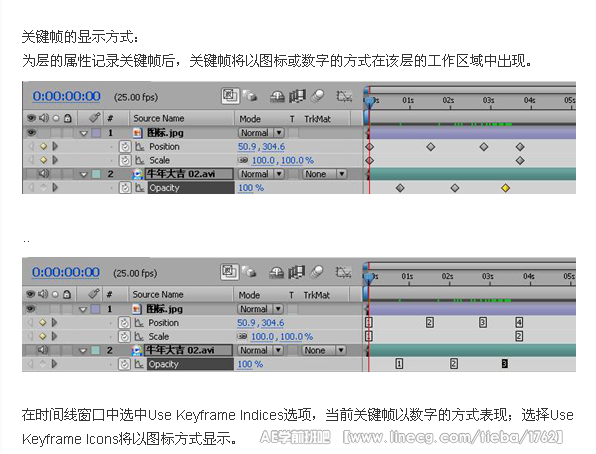Screen dimensions: 596x454
Task: Click Mode column header in upper timeline
Action: point(250,119)
